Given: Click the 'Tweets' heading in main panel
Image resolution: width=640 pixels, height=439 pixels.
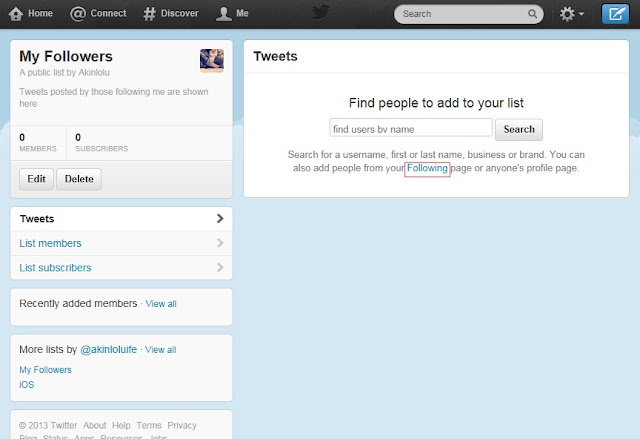Looking at the screenshot, I should (x=275, y=56).
